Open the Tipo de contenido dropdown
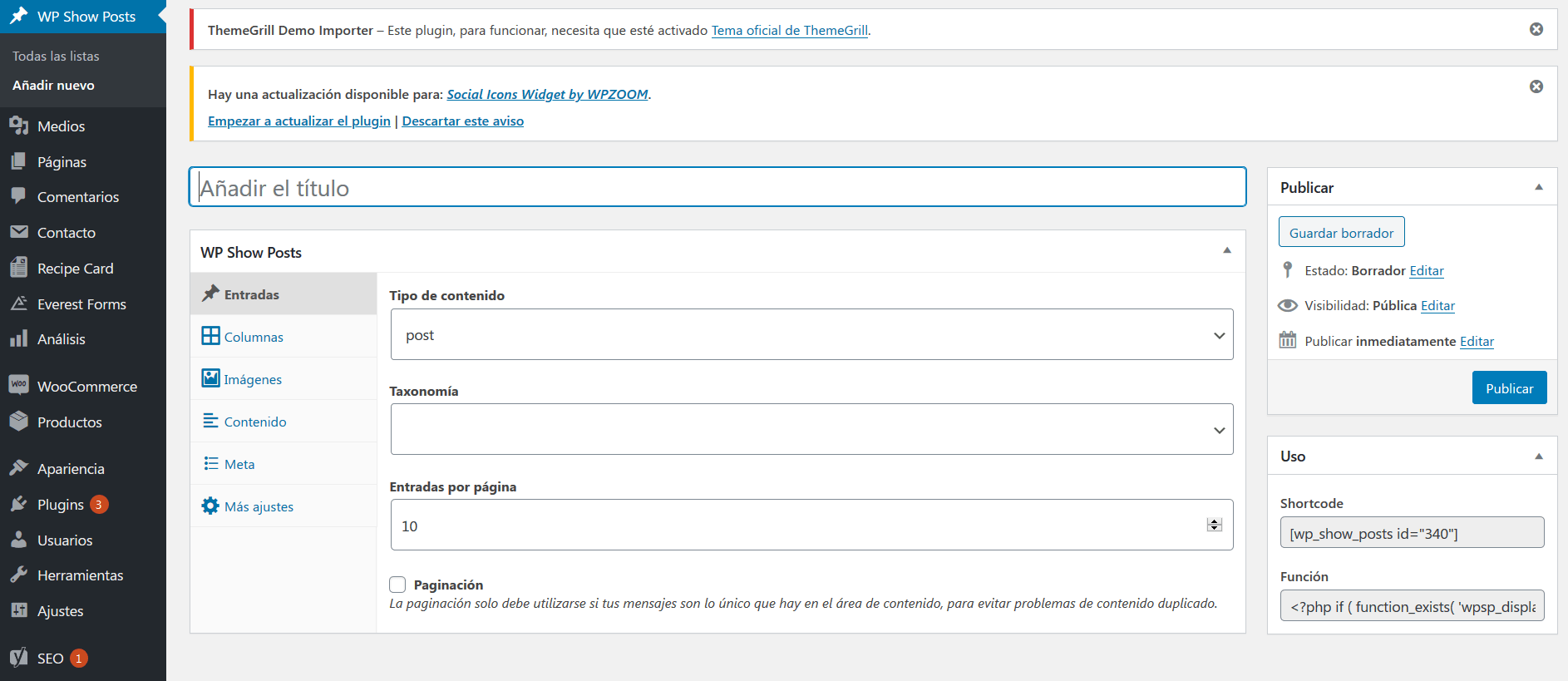Viewport: 1568px width, 681px height. [811, 334]
